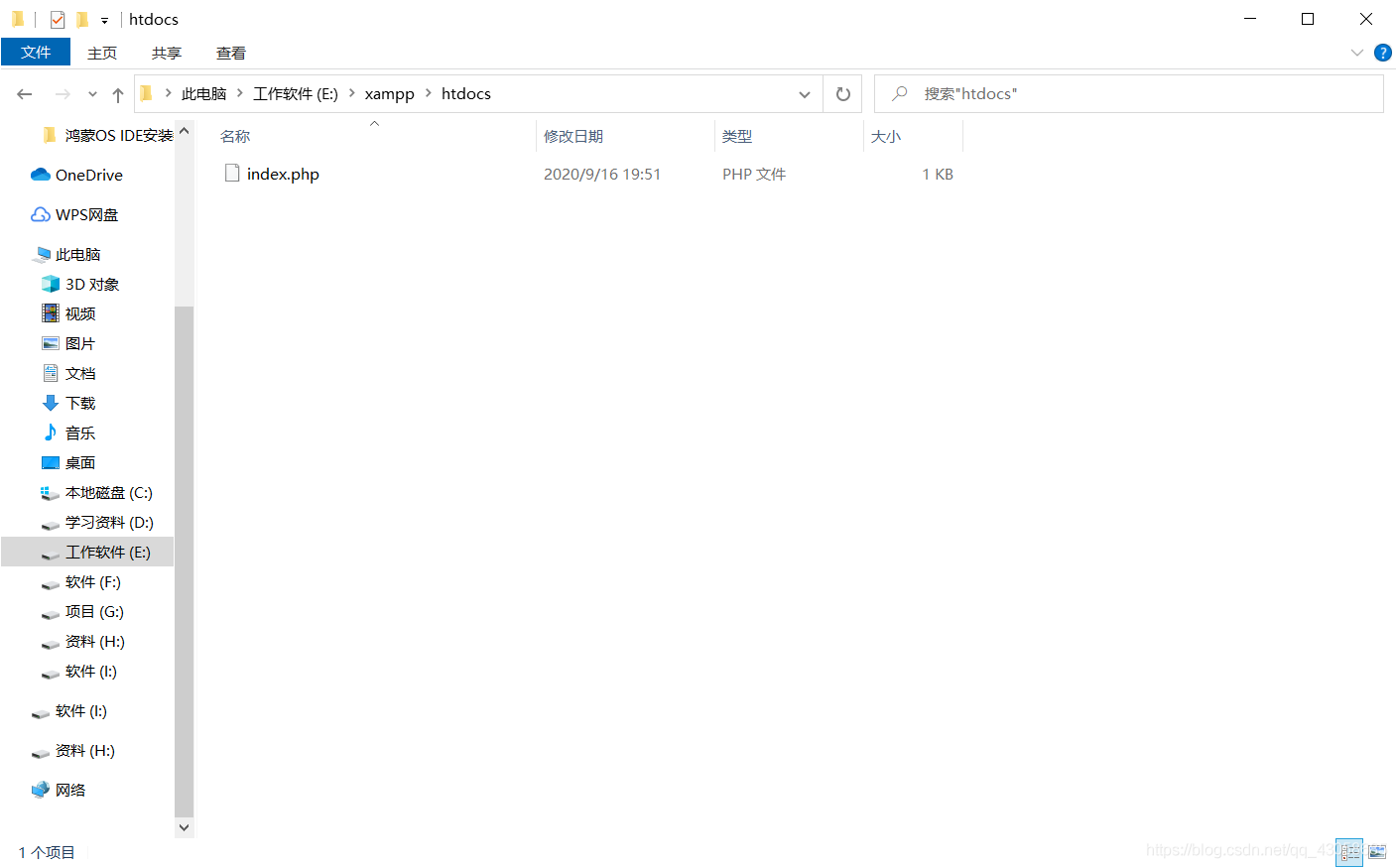Click xampp in the address breadcrumb

[x=389, y=93]
